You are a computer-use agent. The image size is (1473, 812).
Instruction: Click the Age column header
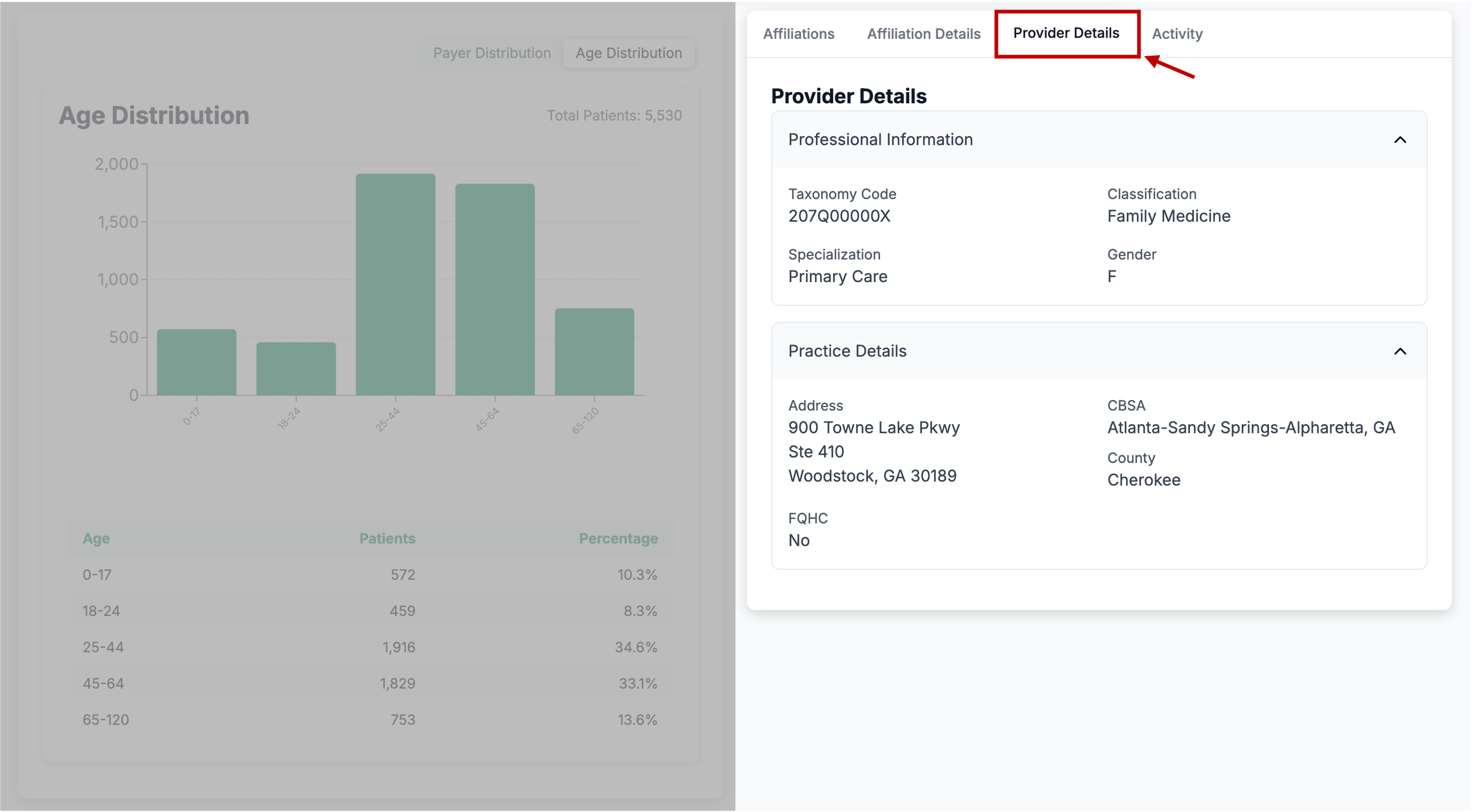96,538
